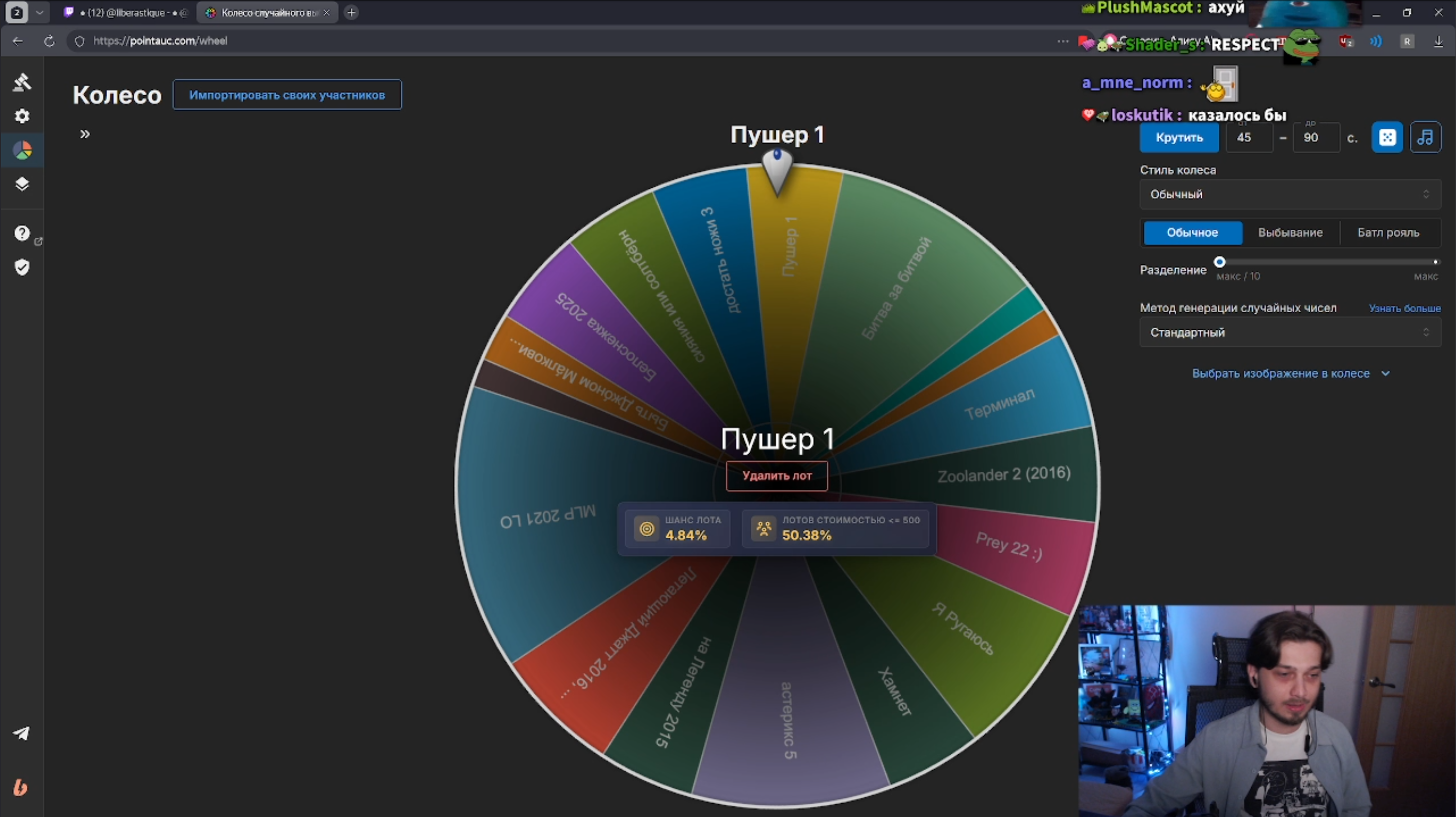Open the Стиль колеса dropdown

click(x=1290, y=194)
